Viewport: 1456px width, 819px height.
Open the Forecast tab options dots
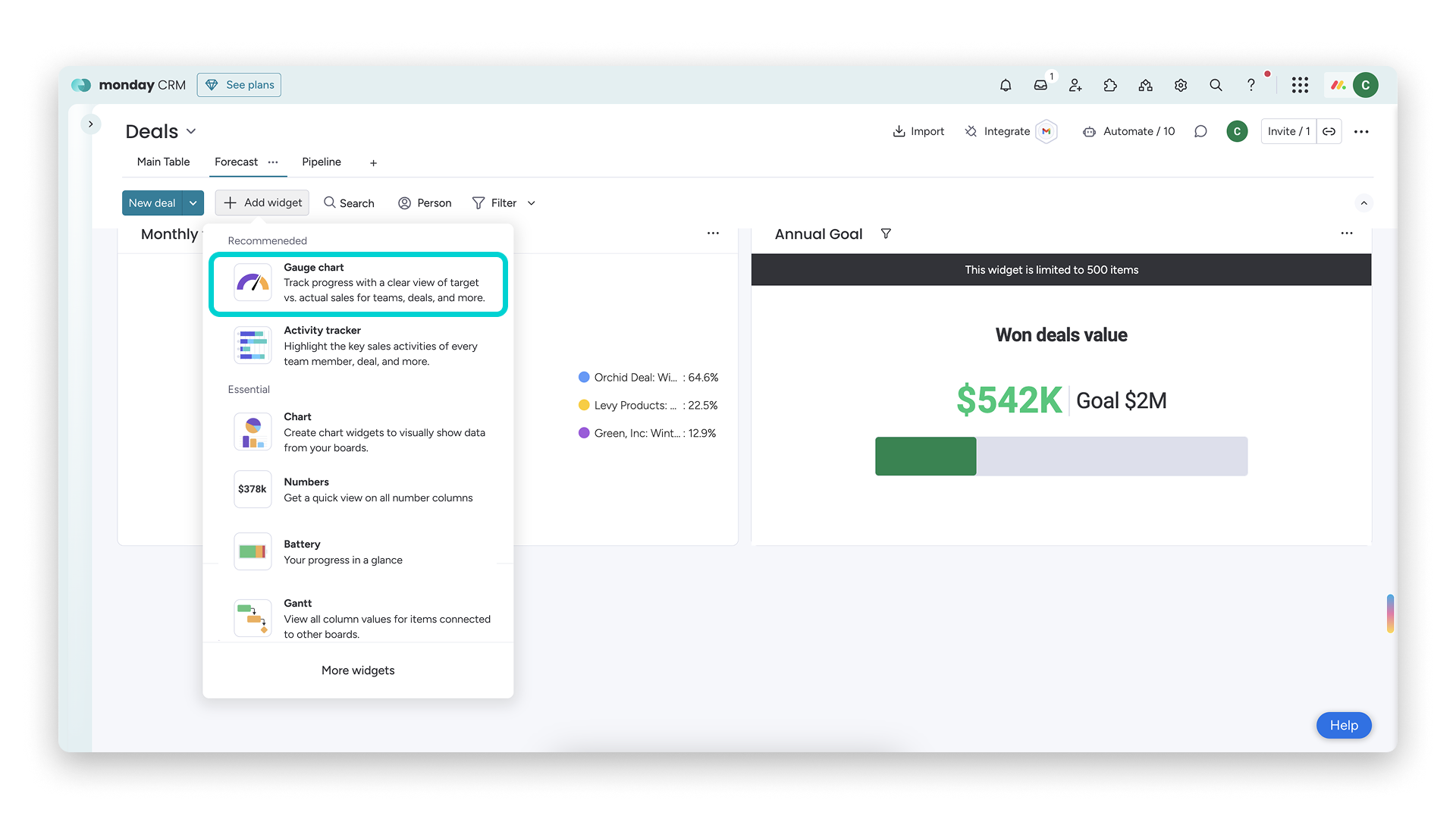273,162
